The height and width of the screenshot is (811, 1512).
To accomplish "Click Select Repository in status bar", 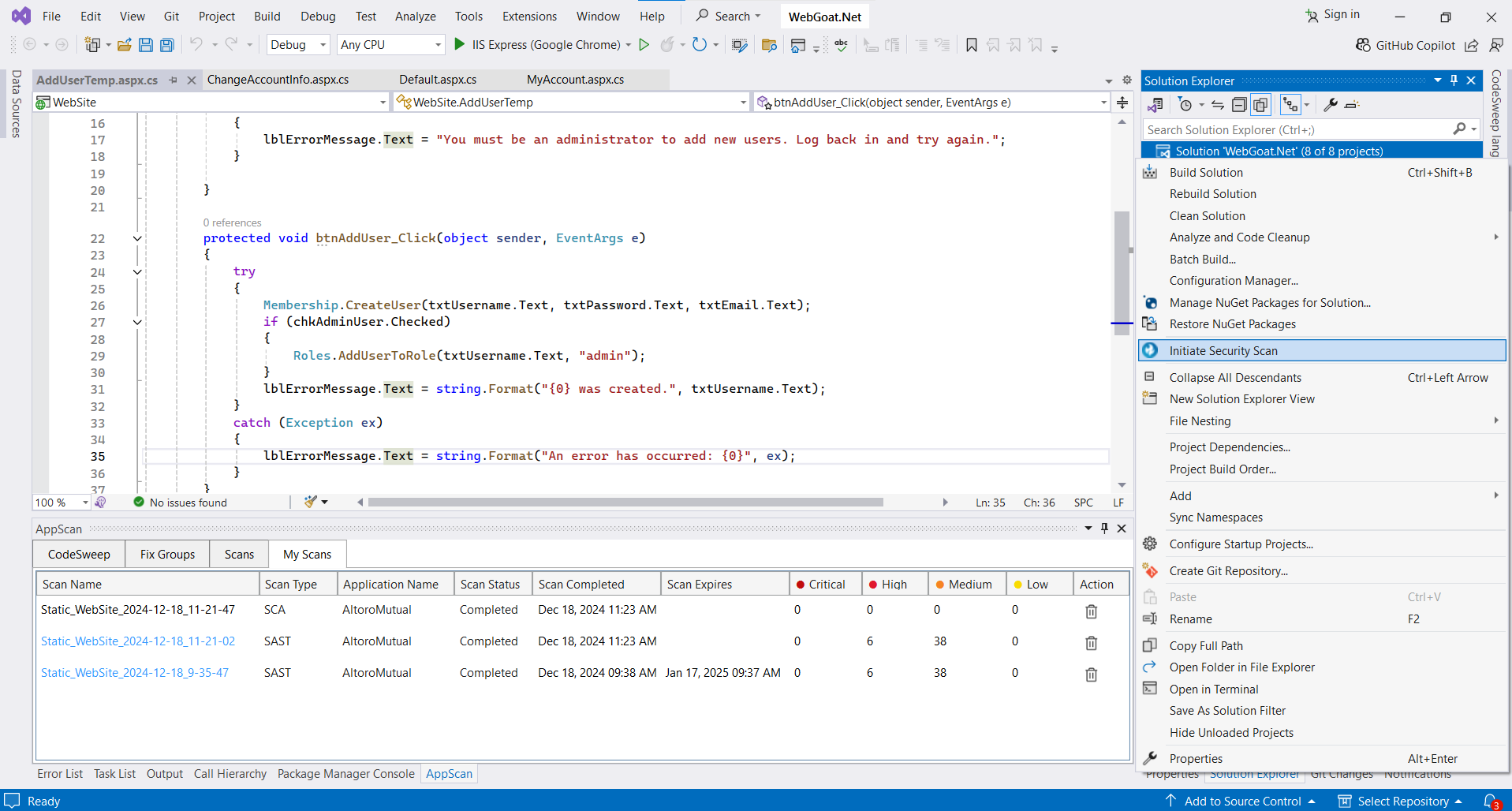I will pyautogui.click(x=1402, y=801).
